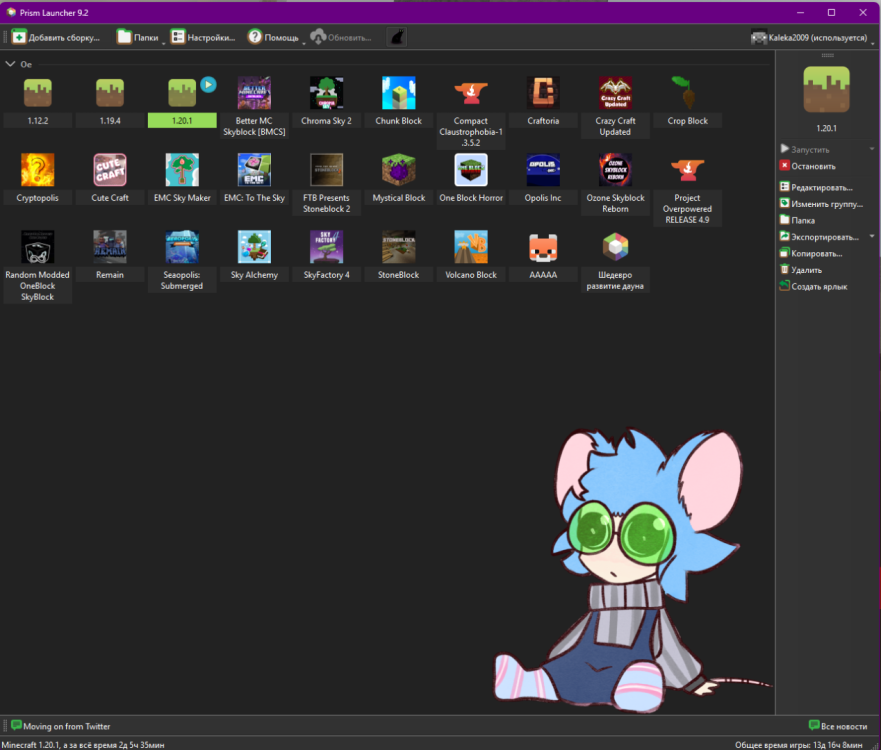Collapse the Ое instance group
881x750 pixels.
tap(10, 64)
